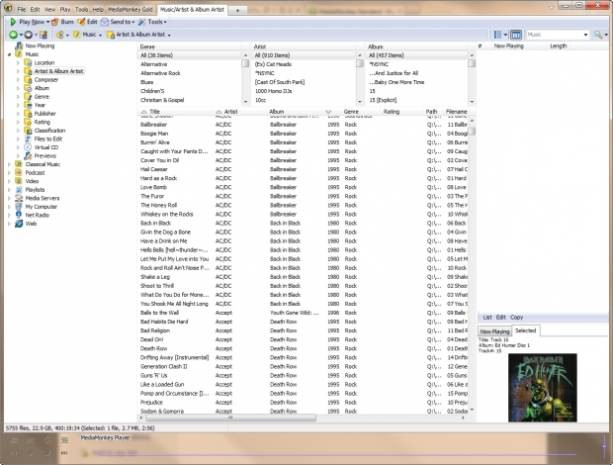Image resolution: width=613 pixels, height=465 pixels.
Task: Switch to the Music/Artist & Album Artist tab
Action: (x=192, y=9)
